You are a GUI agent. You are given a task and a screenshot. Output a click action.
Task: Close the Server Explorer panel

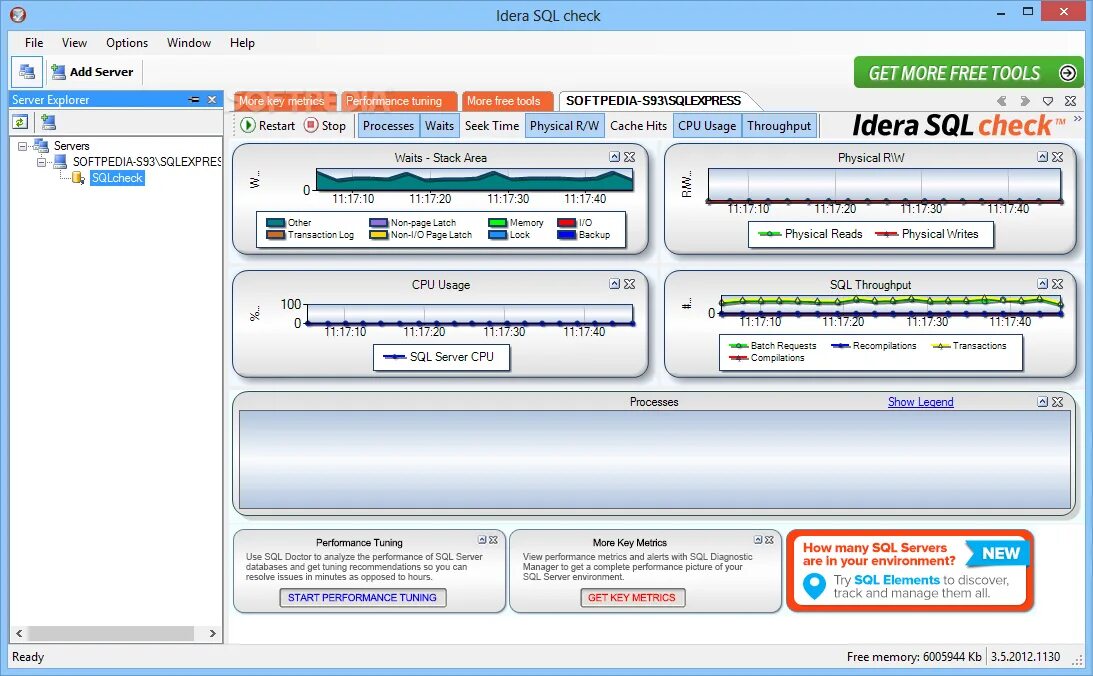click(212, 100)
